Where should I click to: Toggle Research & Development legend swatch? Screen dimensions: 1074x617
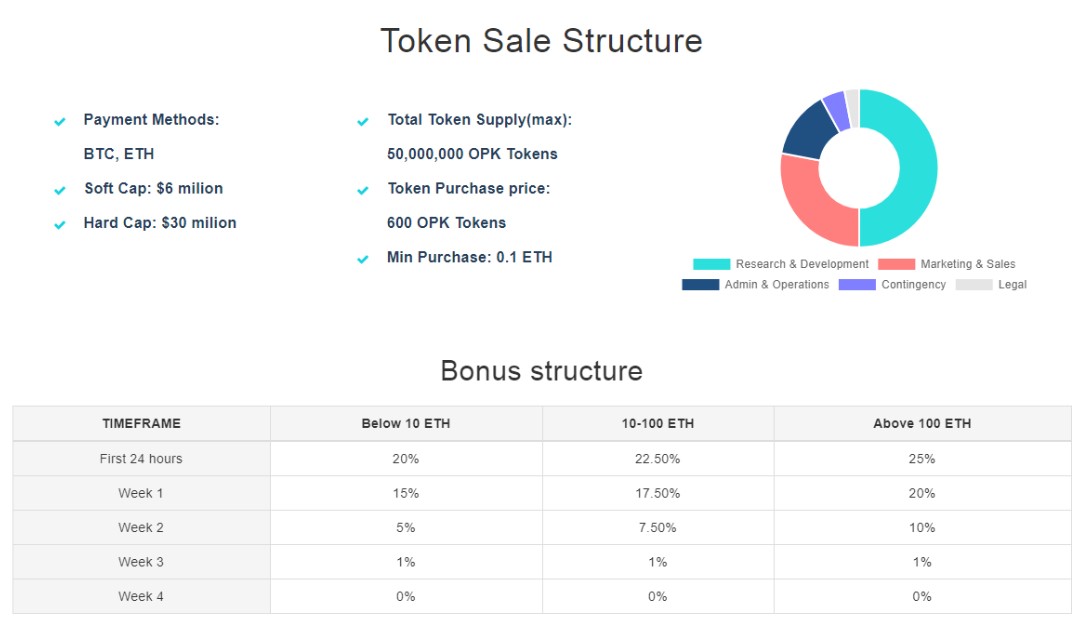coord(711,264)
